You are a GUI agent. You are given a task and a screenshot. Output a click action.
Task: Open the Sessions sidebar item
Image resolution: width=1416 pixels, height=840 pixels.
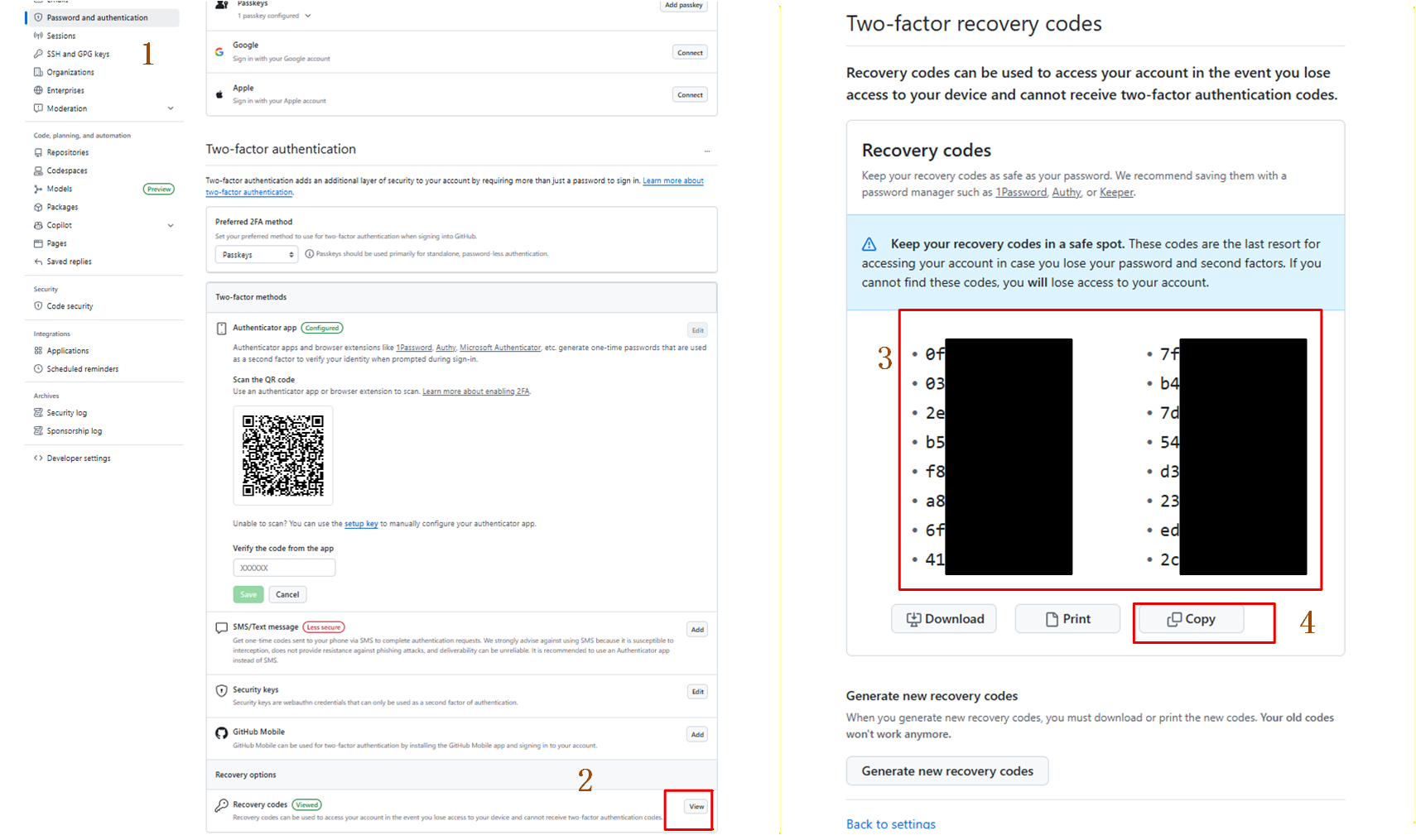(x=60, y=36)
